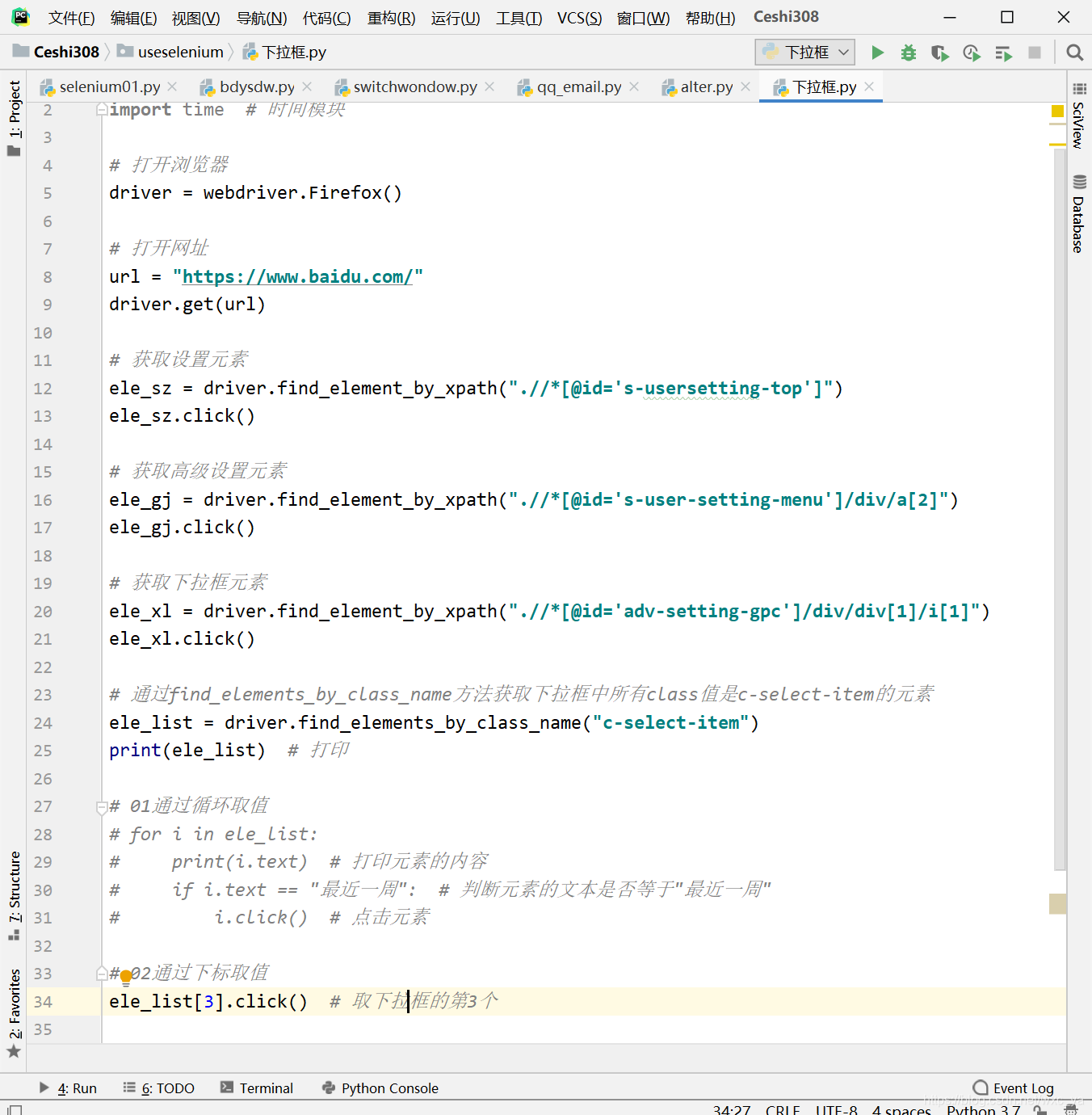Close the switchwondow.py tab
1092x1115 pixels.
tap(489, 86)
